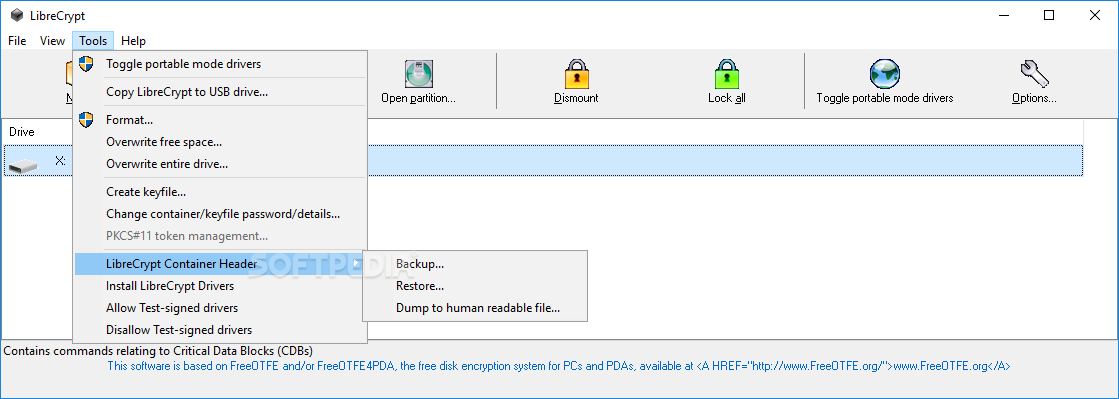Click the Dismount padlock icon

[577, 74]
